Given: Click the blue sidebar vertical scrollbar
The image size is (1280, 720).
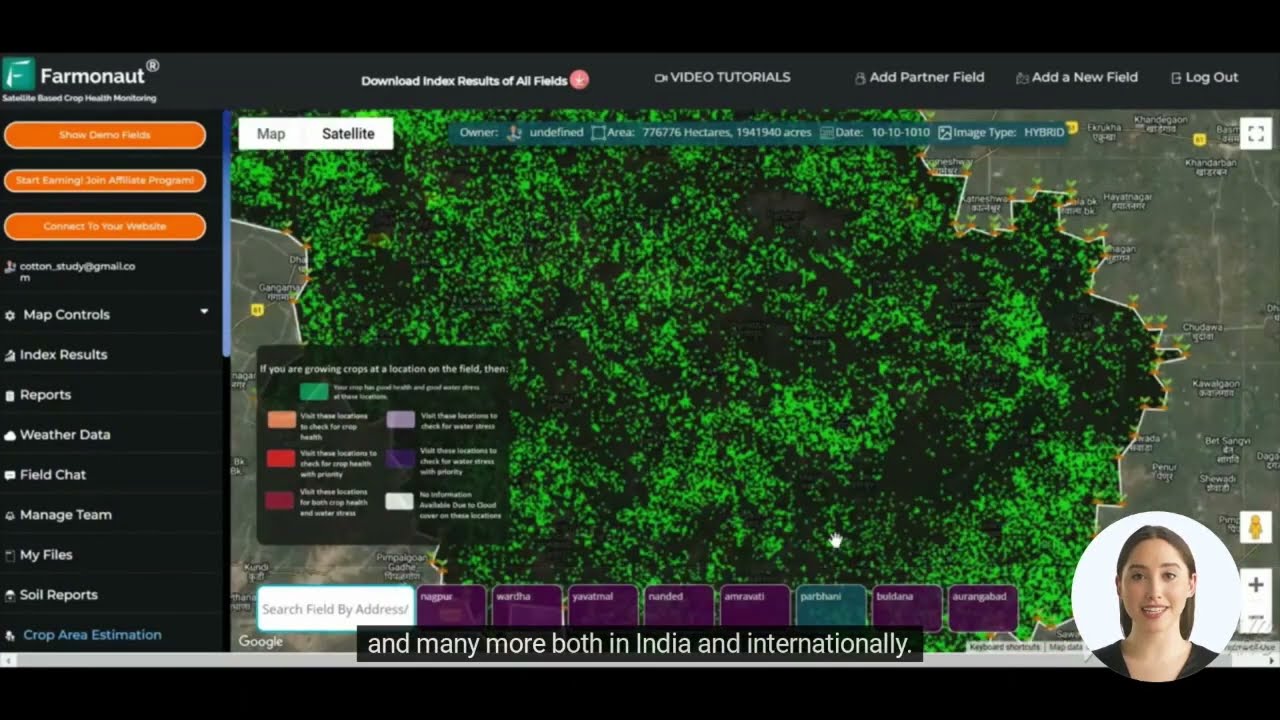Looking at the screenshot, I should (x=227, y=233).
